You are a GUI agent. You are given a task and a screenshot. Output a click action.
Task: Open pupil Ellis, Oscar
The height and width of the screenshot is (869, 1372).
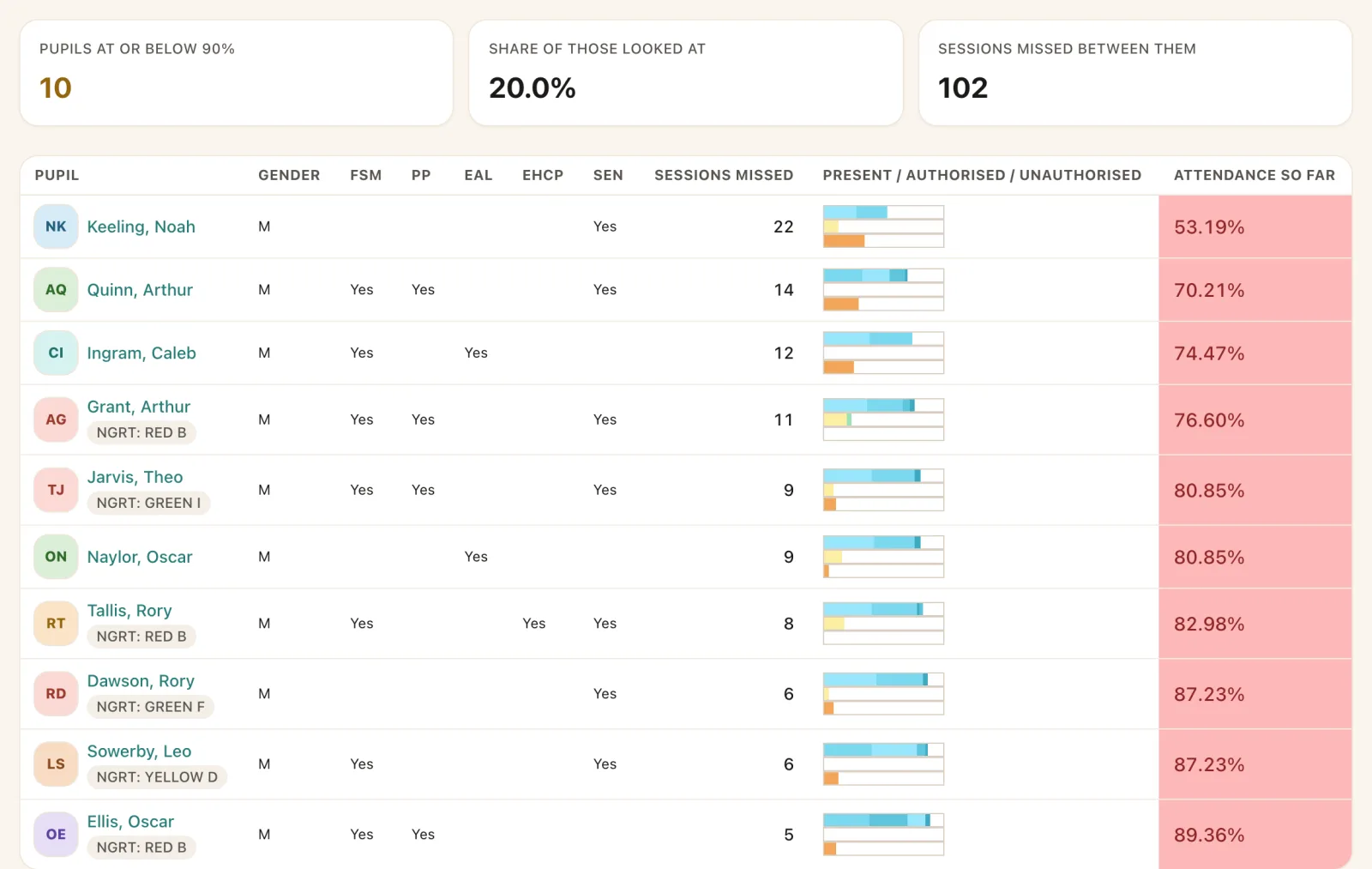[130, 822]
